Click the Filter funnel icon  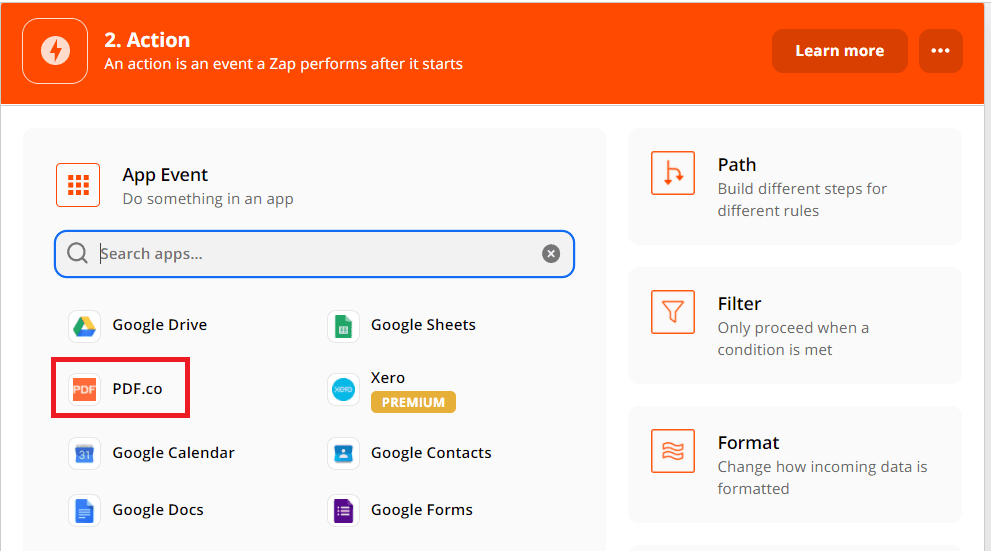pyautogui.click(x=672, y=312)
